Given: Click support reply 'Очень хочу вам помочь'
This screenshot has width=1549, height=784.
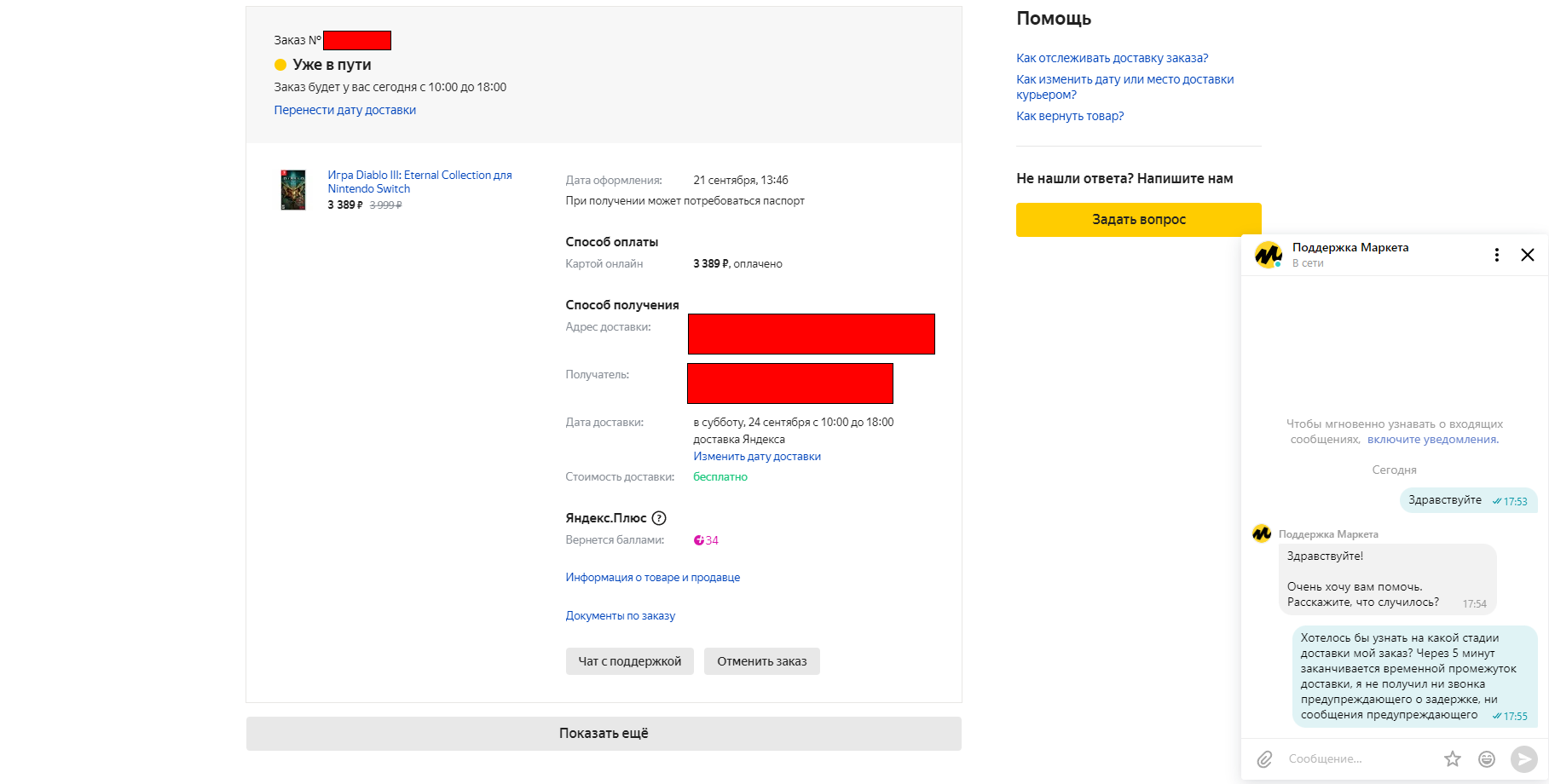Looking at the screenshot, I should tap(1388, 579).
